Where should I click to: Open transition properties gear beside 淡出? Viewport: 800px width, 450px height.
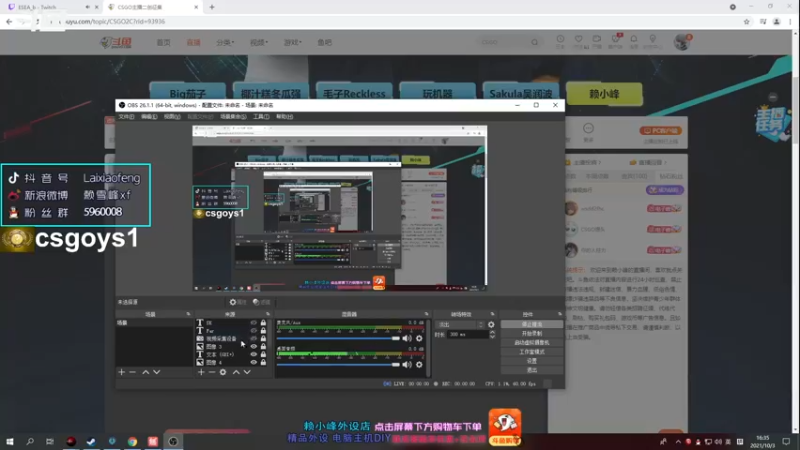pos(491,324)
